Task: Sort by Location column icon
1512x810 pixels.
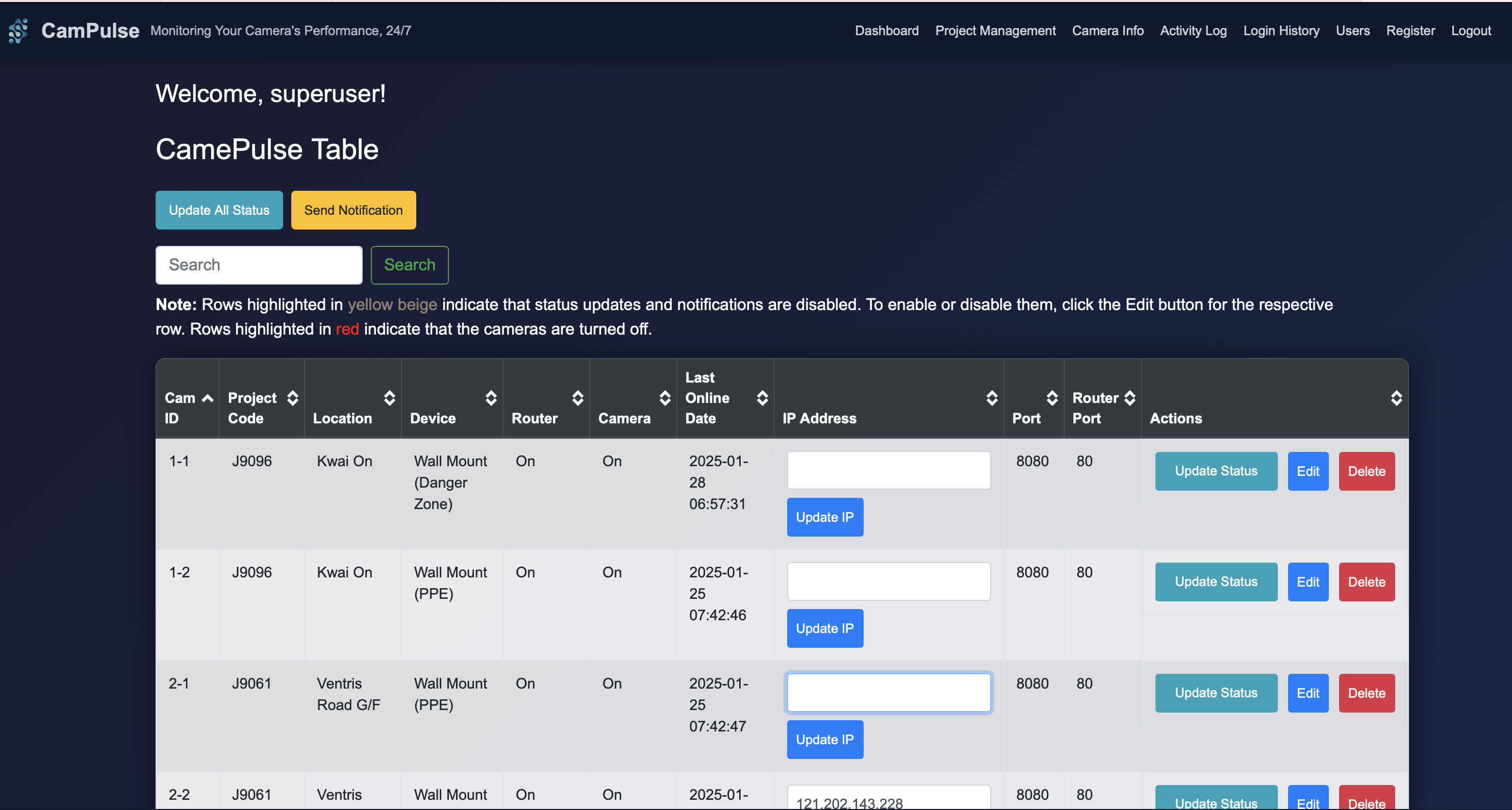Action: 389,398
